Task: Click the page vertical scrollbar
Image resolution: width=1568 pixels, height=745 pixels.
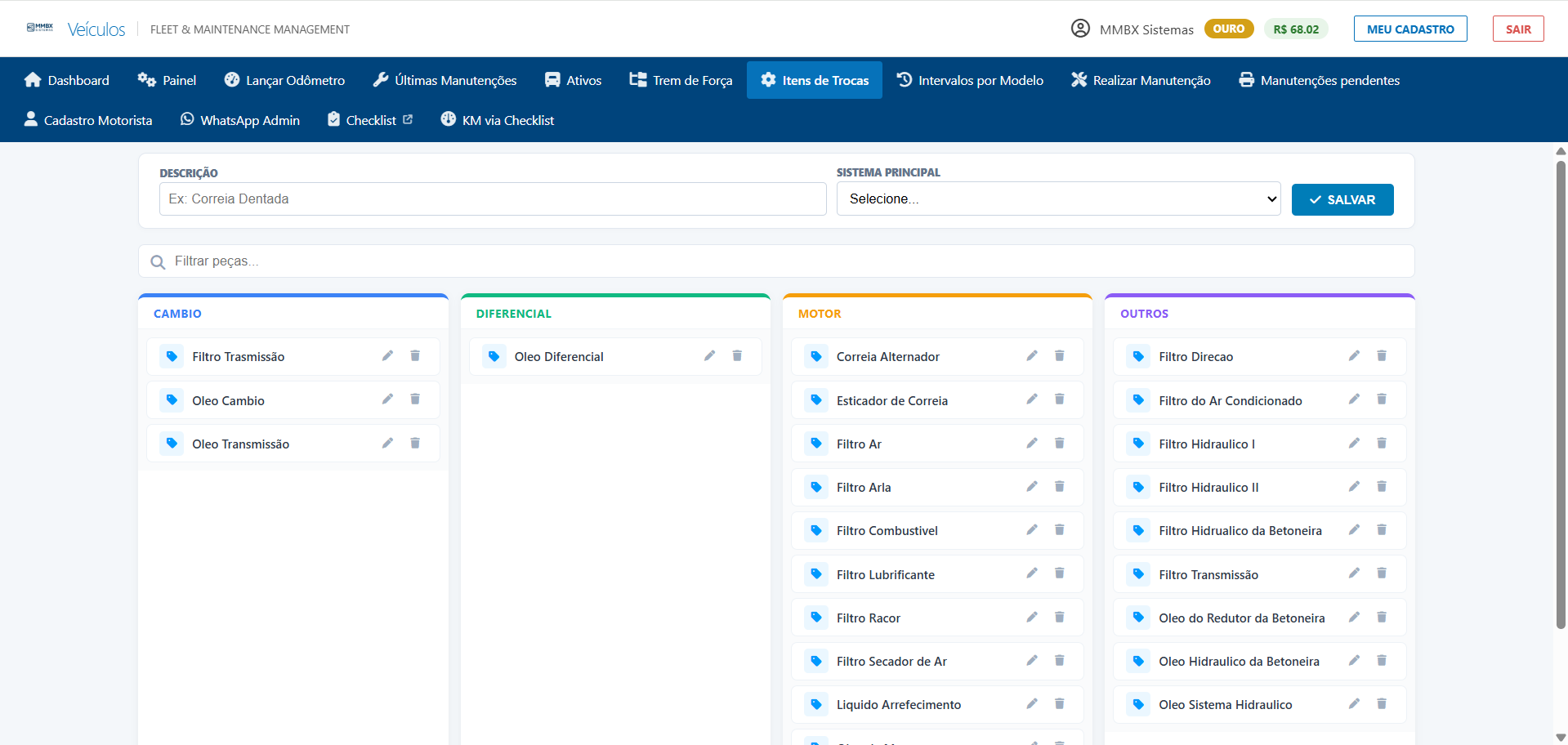Action: coord(1561,395)
